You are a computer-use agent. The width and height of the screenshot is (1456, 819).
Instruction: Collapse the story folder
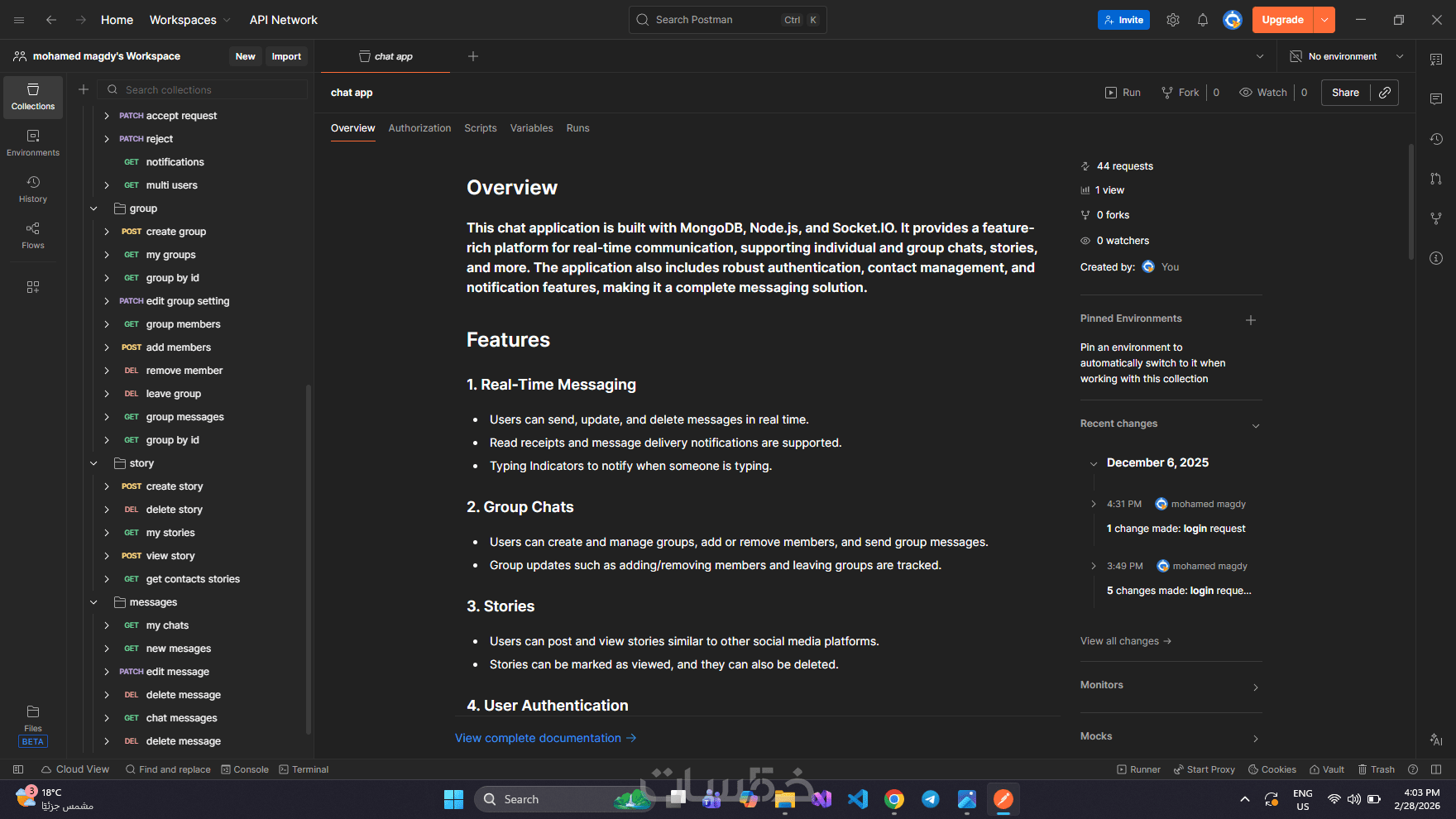pos(93,463)
